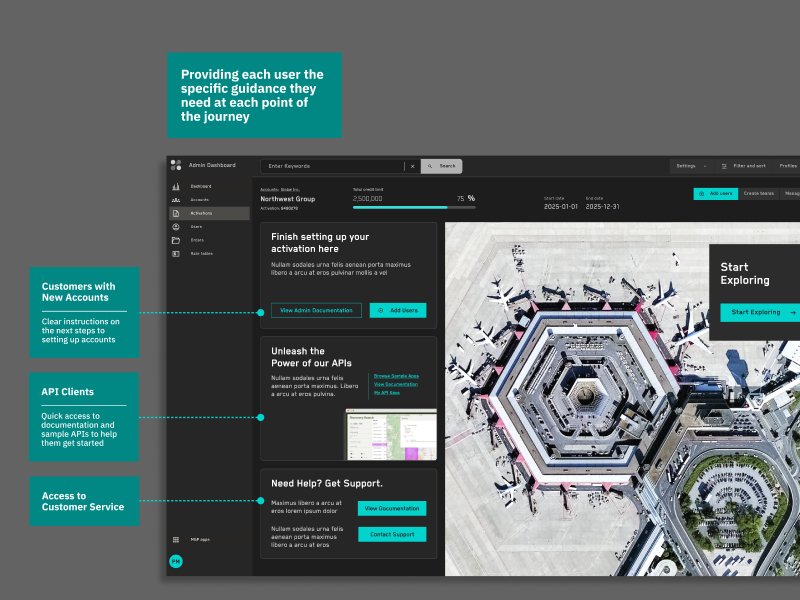
Task: Clear the search field with X icon
Action: click(x=413, y=166)
